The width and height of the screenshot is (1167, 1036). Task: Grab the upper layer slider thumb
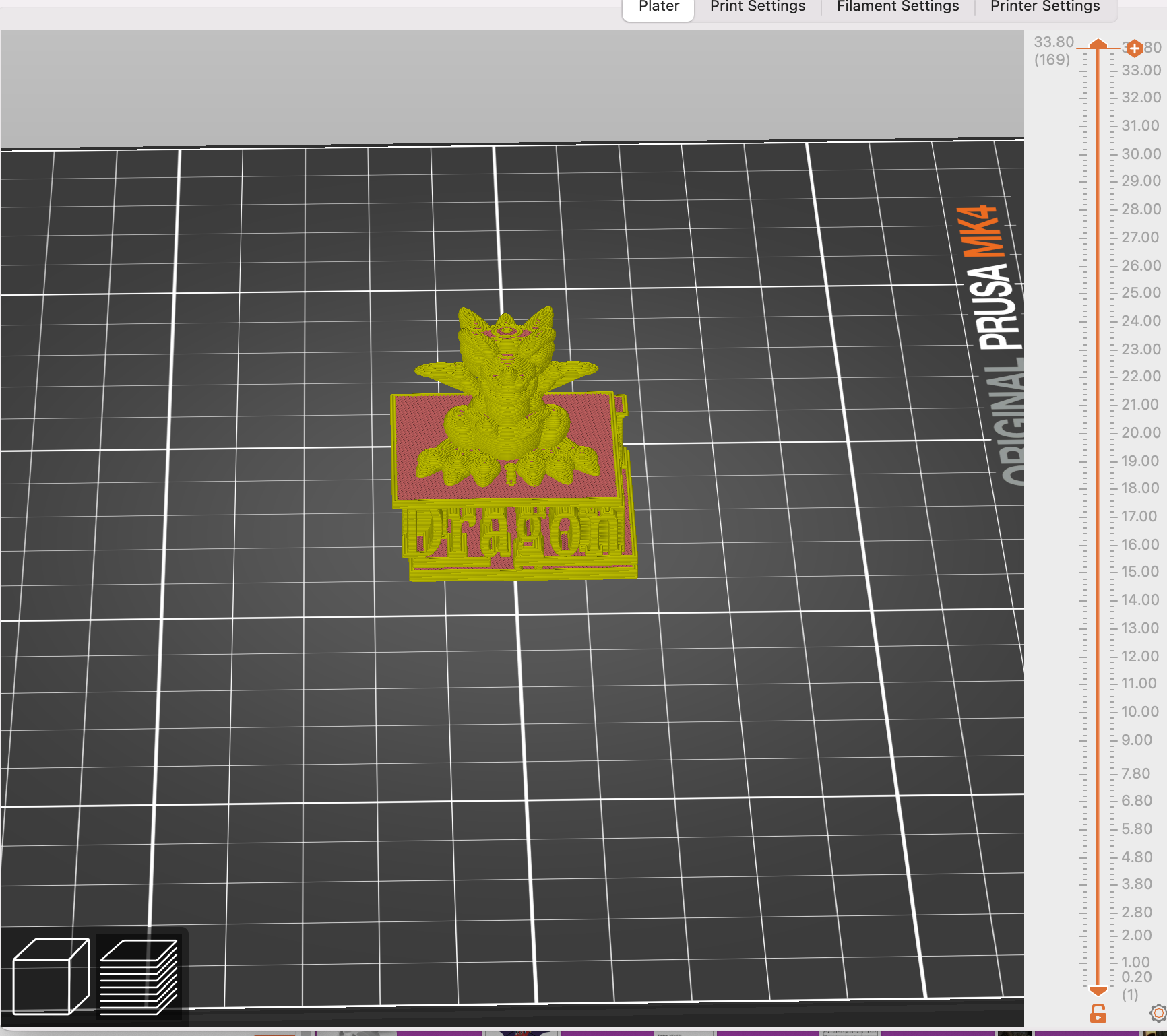coord(1098,44)
